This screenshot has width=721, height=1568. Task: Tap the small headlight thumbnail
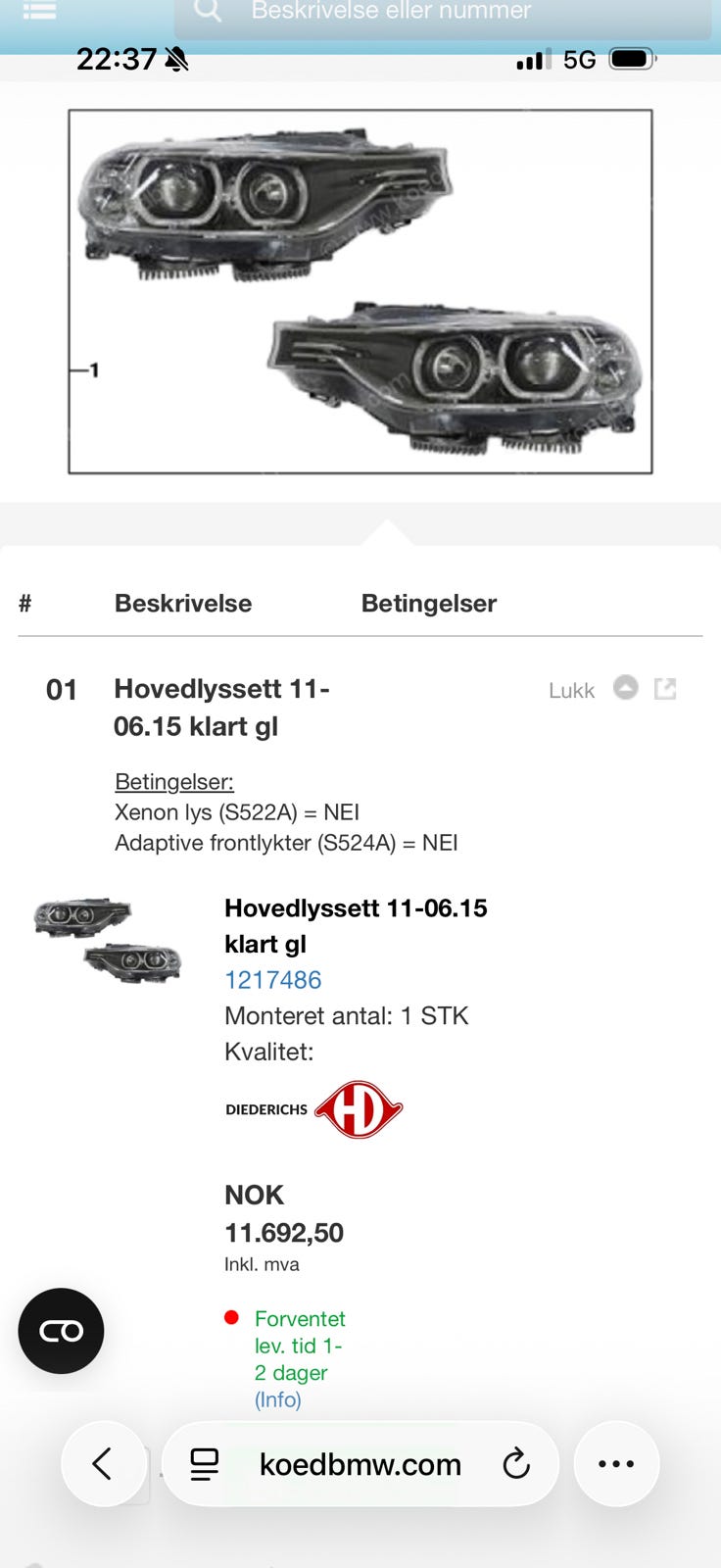tap(107, 940)
